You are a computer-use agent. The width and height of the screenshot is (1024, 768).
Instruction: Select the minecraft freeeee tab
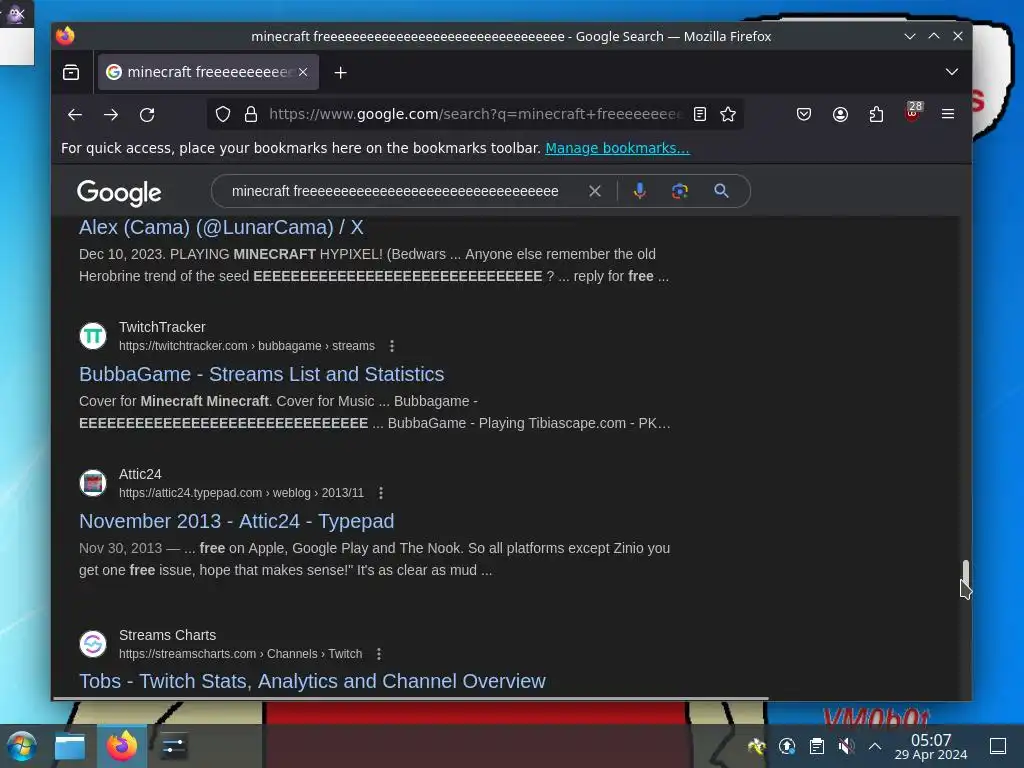coord(208,72)
